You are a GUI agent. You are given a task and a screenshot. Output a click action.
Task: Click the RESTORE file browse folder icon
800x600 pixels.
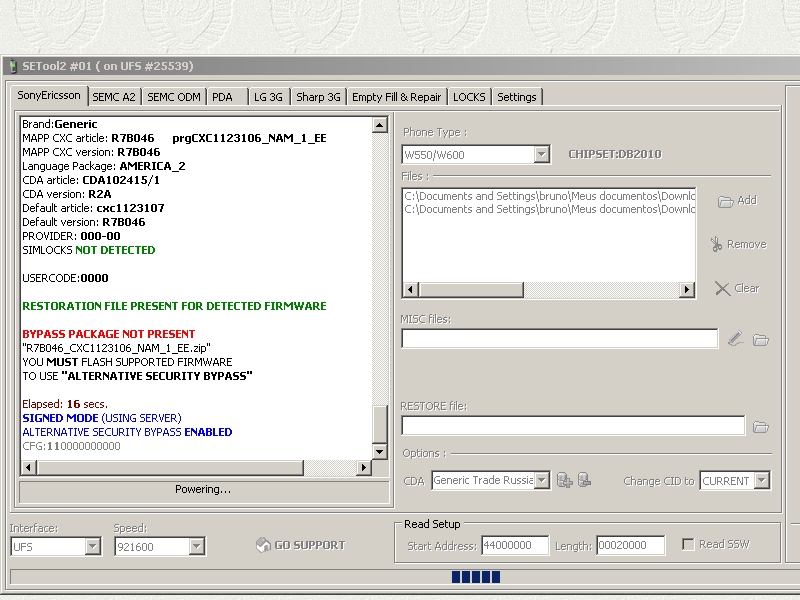point(761,427)
